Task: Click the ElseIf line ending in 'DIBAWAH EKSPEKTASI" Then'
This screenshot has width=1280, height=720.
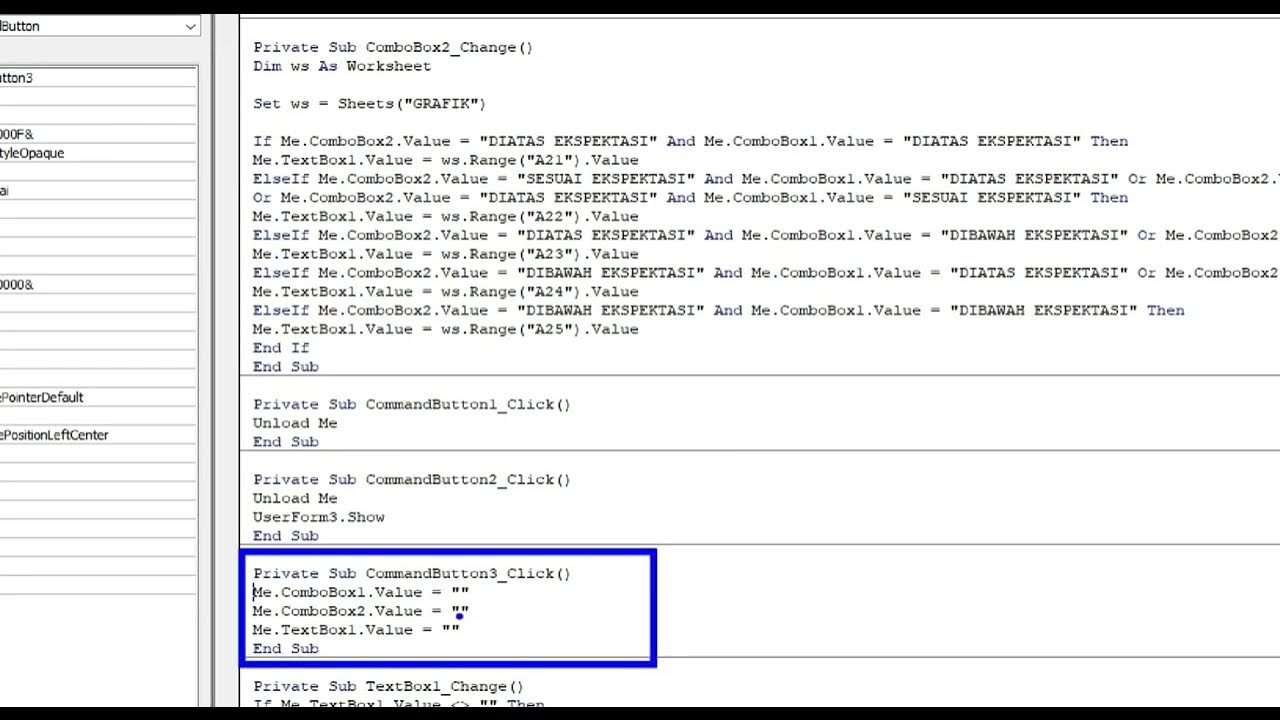Action: pyautogui.click(x=718, y=310)
